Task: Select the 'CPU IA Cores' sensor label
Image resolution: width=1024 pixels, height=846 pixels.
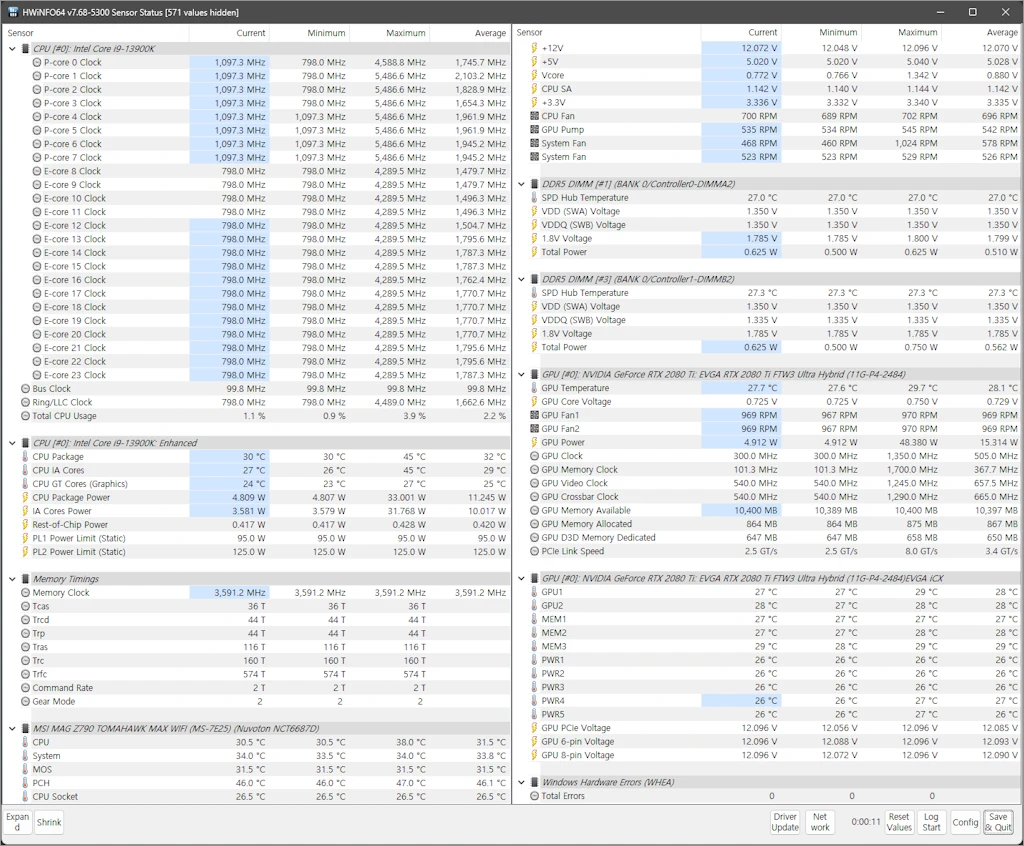Action: coord(58,470)
